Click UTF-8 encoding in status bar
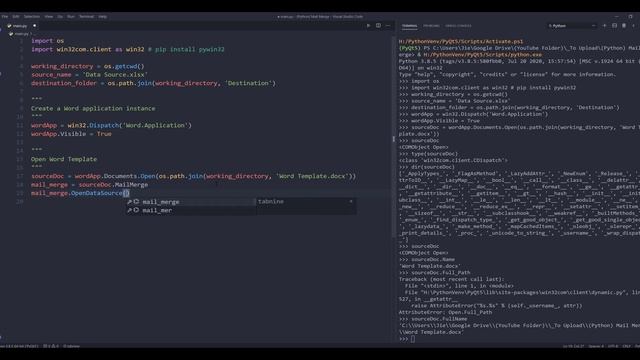Viewport: 640px width, 360px height. (x=613, y=346)
